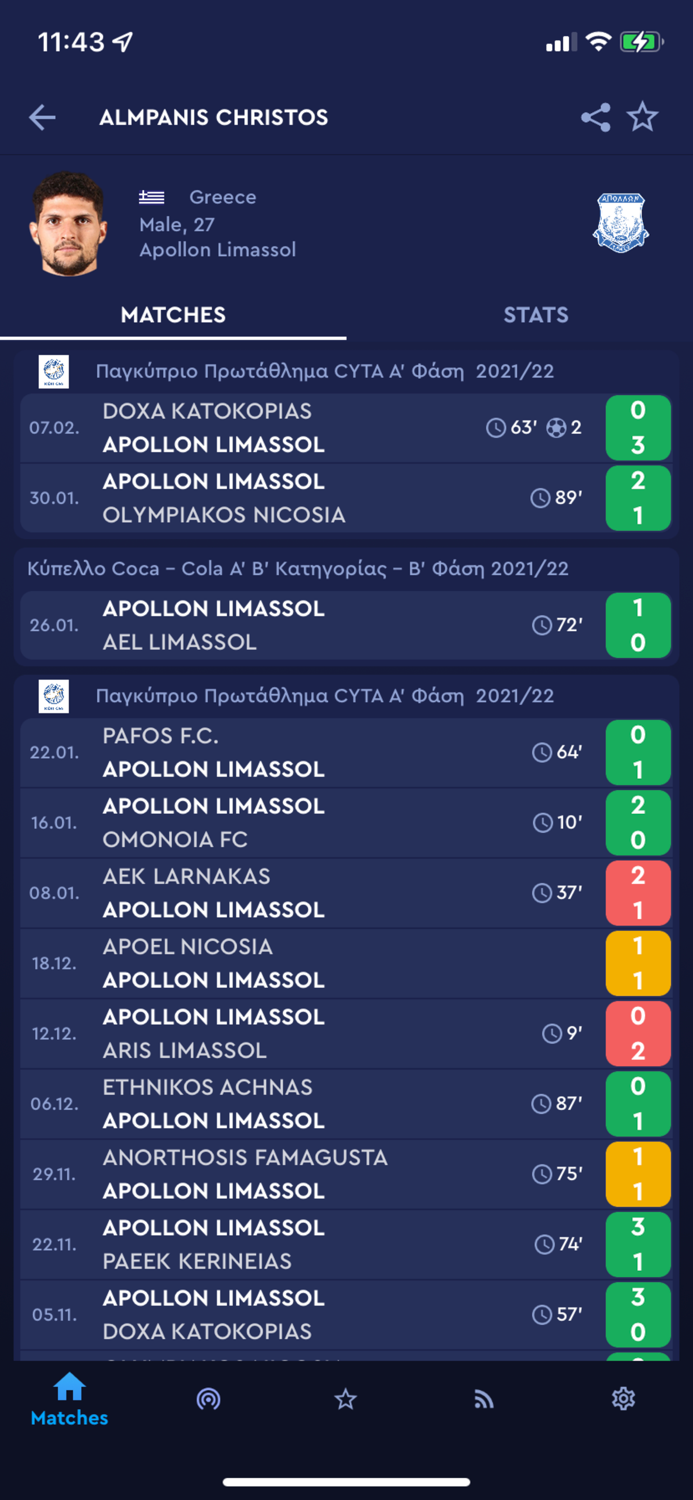Open the Apollon Limassol club crest

click(x=620, y=223)
